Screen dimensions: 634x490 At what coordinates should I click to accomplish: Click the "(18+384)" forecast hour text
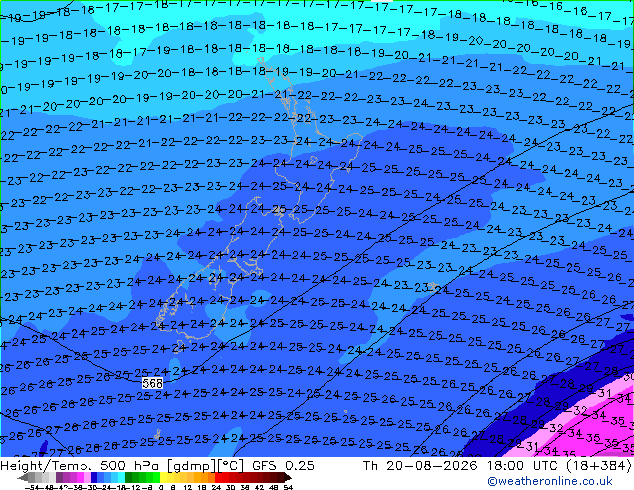pyautogui.click(x=596, y=466)
